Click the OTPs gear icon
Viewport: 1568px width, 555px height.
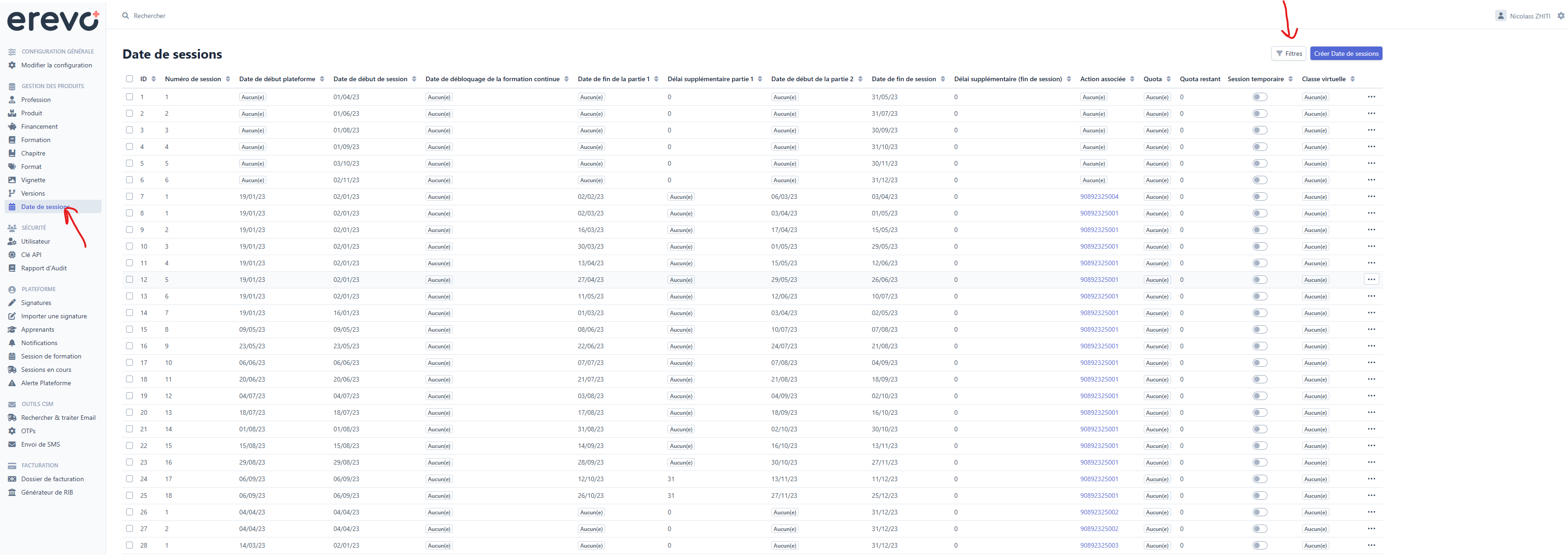pos(12,431)
